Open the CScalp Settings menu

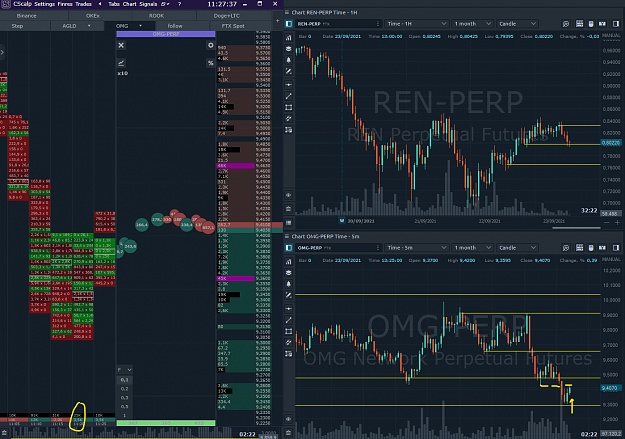pyautogui.click(x=45, y=4)
